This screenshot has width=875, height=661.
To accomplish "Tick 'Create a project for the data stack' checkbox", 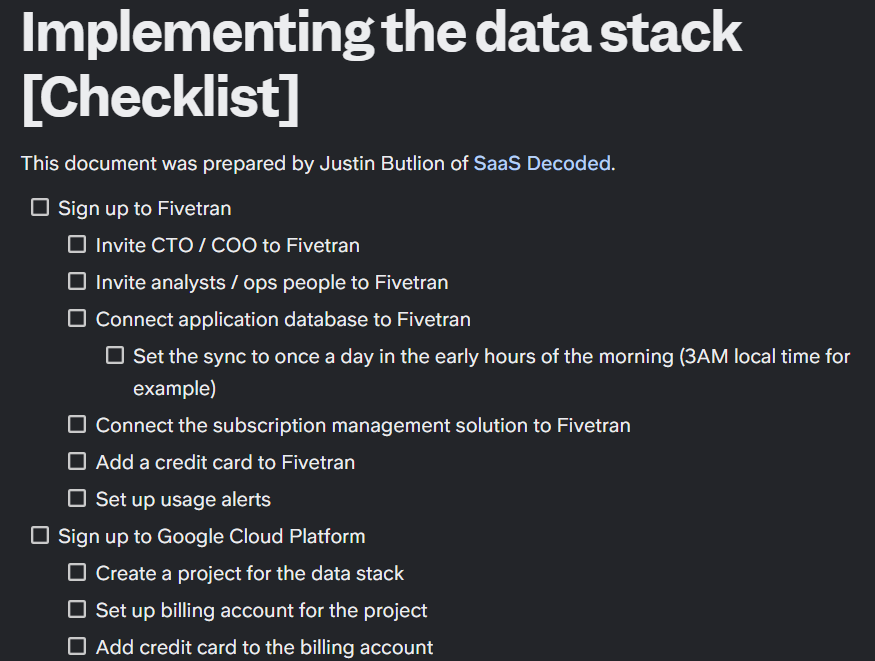I will coord(77,573).
